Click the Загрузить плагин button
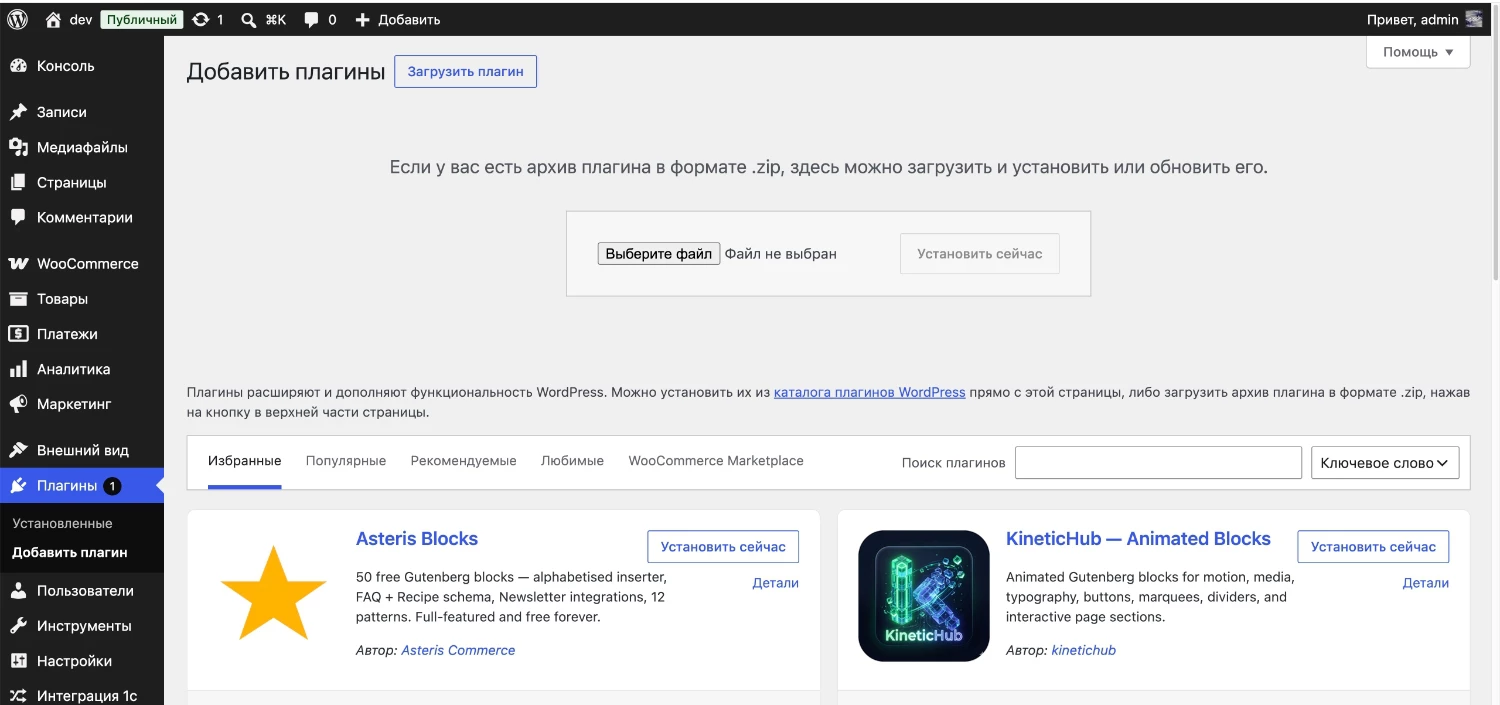 tap(465, 71)
